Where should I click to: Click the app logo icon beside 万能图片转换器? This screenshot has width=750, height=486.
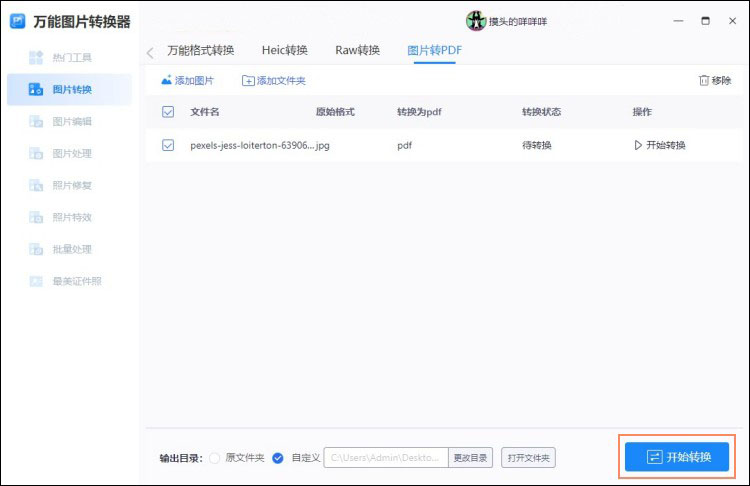[x=18, y=22]
